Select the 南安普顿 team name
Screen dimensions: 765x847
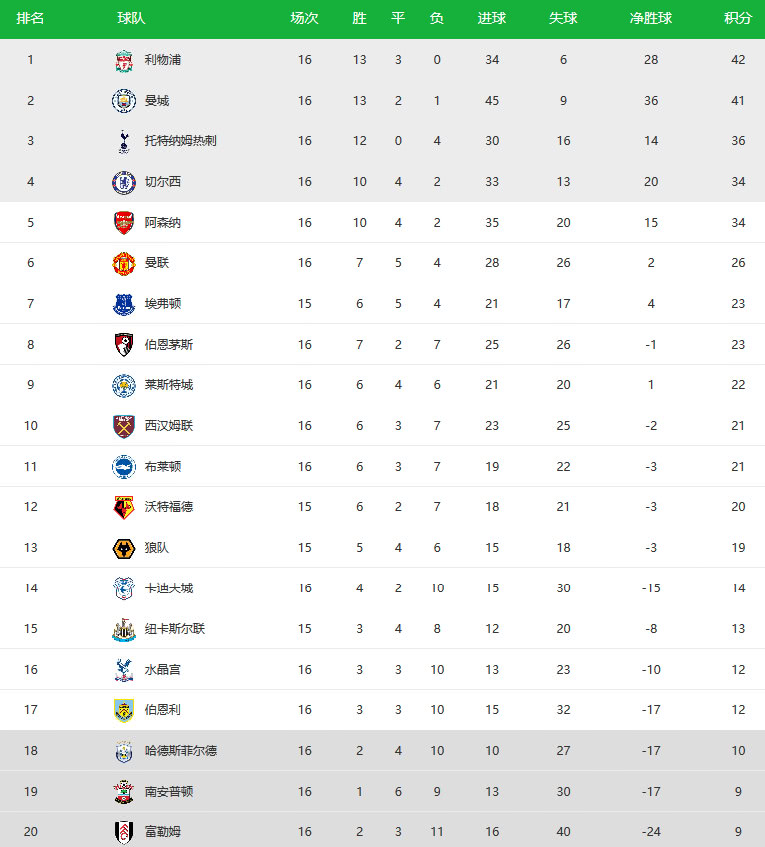click(x=169, y=792)
